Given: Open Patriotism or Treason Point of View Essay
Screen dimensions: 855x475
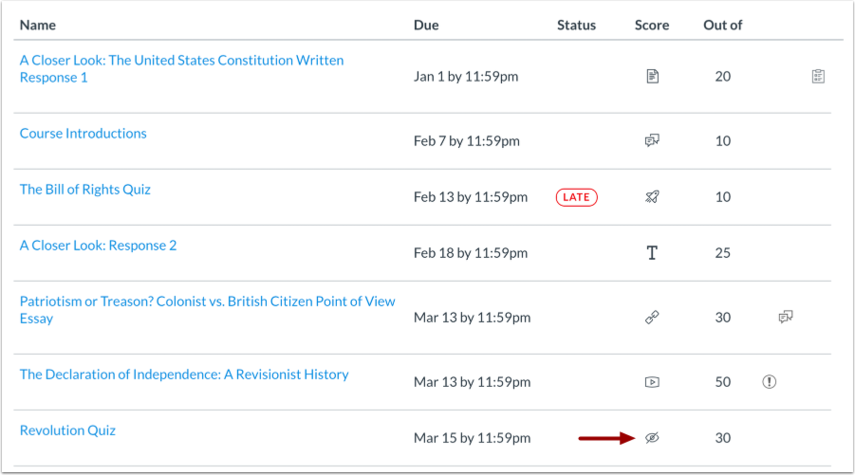Looking at the screenshot, I should [207, 301].
